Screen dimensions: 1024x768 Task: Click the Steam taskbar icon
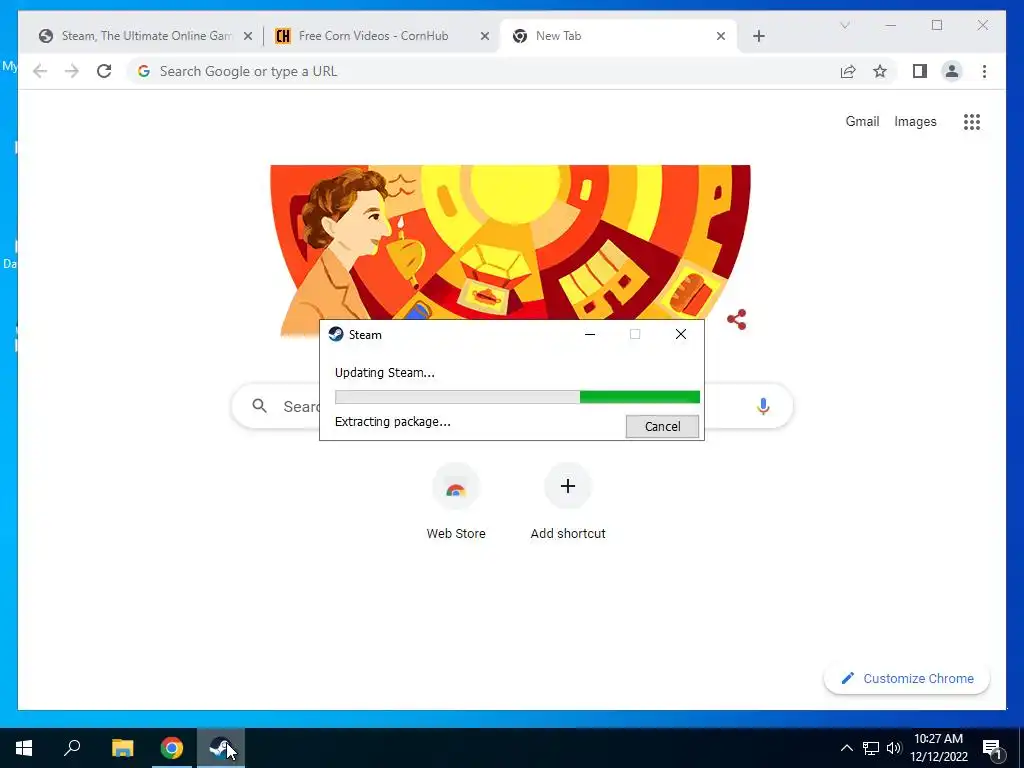pyautogui.click(x=221, y=748)
